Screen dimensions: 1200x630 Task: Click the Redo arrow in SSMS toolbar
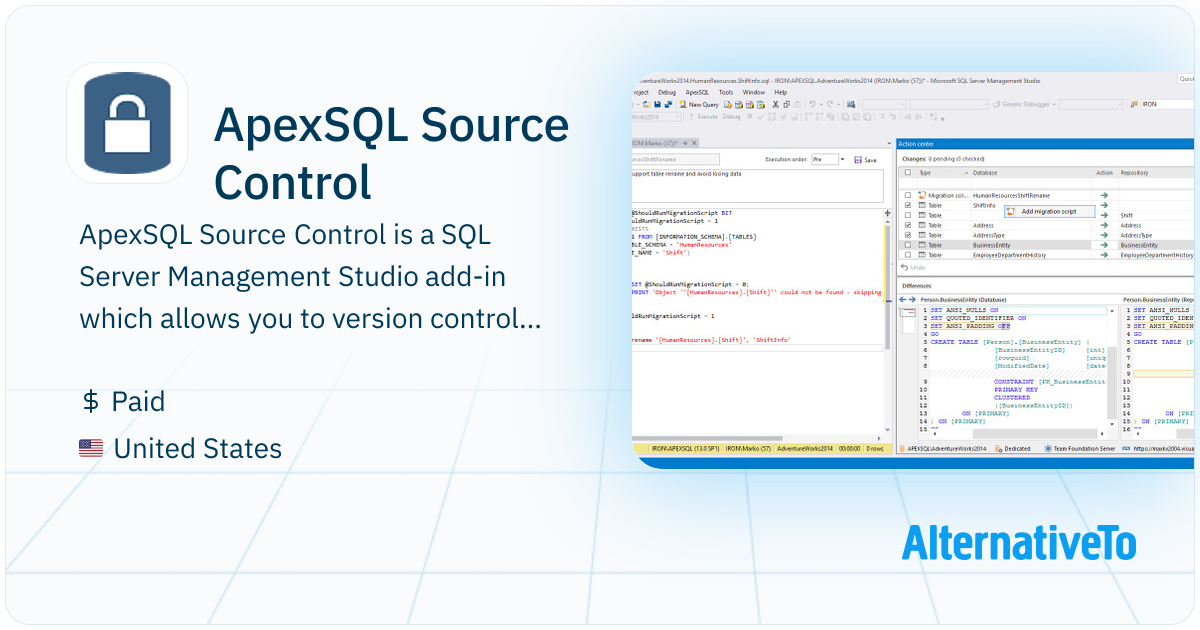click(829, 105)
